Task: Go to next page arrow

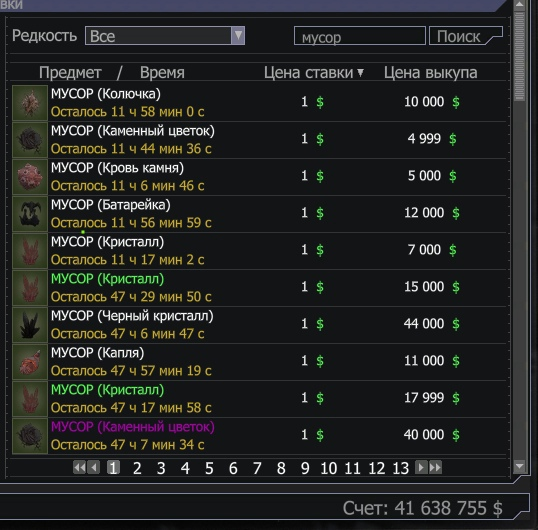Action: click(421, 467)
